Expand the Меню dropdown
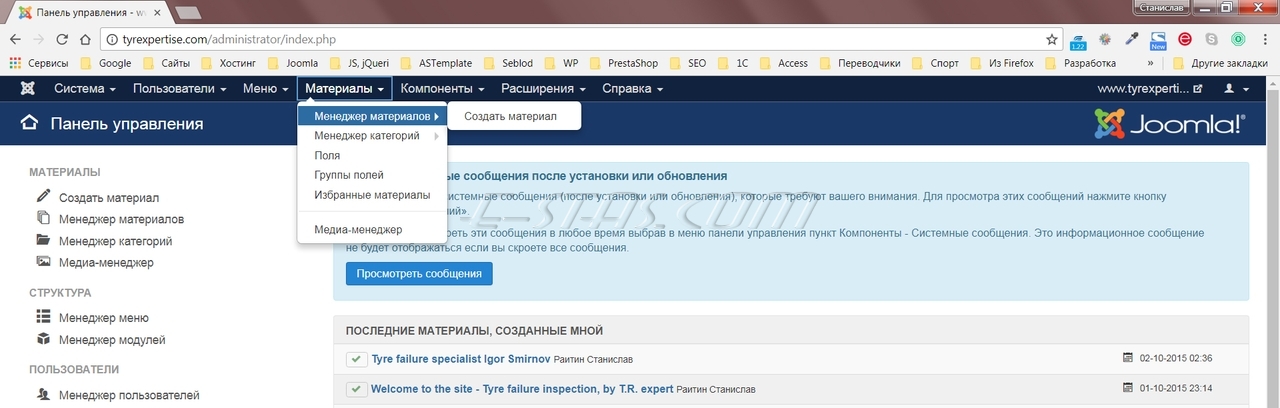Screen dimensions: 1280x408 (265, 89)
